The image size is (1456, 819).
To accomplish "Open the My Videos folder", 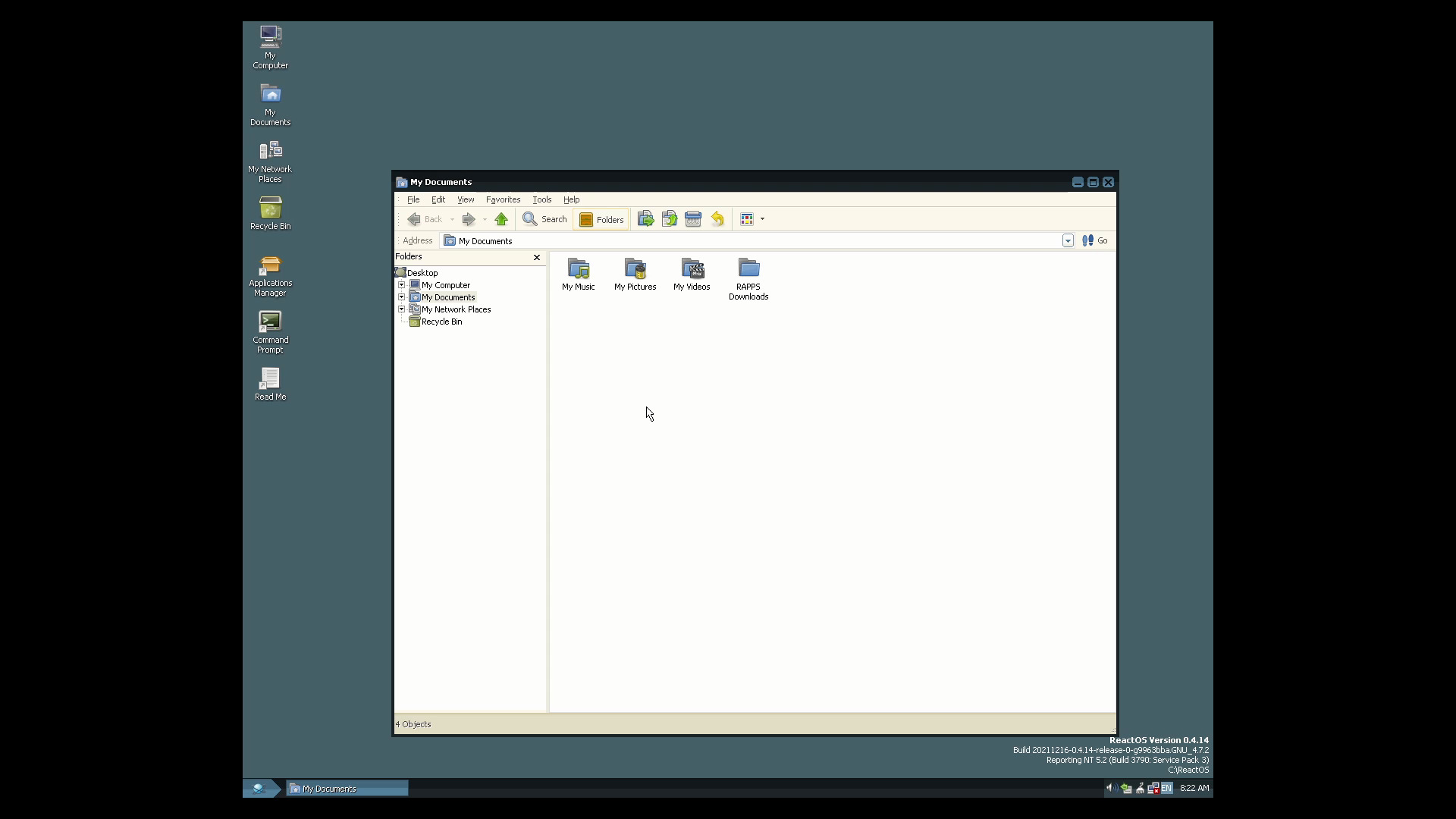I will [691, 269].
